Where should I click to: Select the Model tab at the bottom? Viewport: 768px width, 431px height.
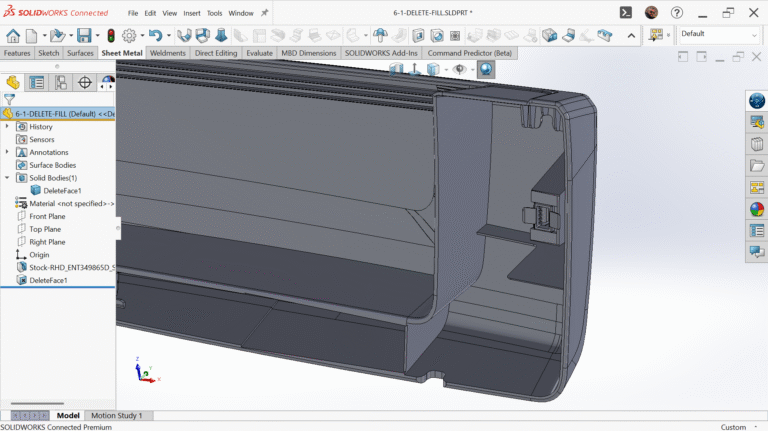[x=68, y=415]
